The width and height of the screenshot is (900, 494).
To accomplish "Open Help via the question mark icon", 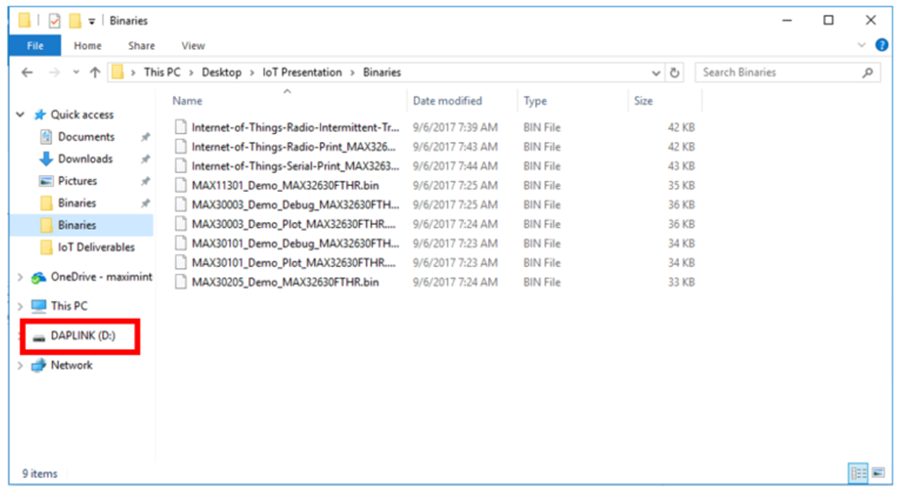I will click(x=882, y=45).
